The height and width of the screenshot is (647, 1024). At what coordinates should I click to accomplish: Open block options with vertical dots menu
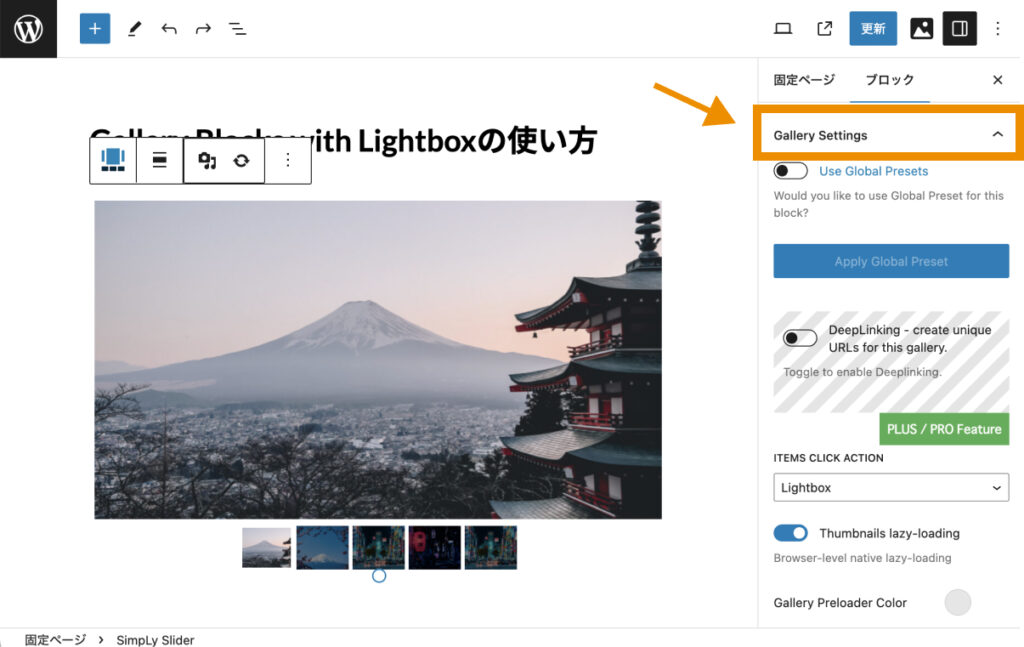point(288,160)
